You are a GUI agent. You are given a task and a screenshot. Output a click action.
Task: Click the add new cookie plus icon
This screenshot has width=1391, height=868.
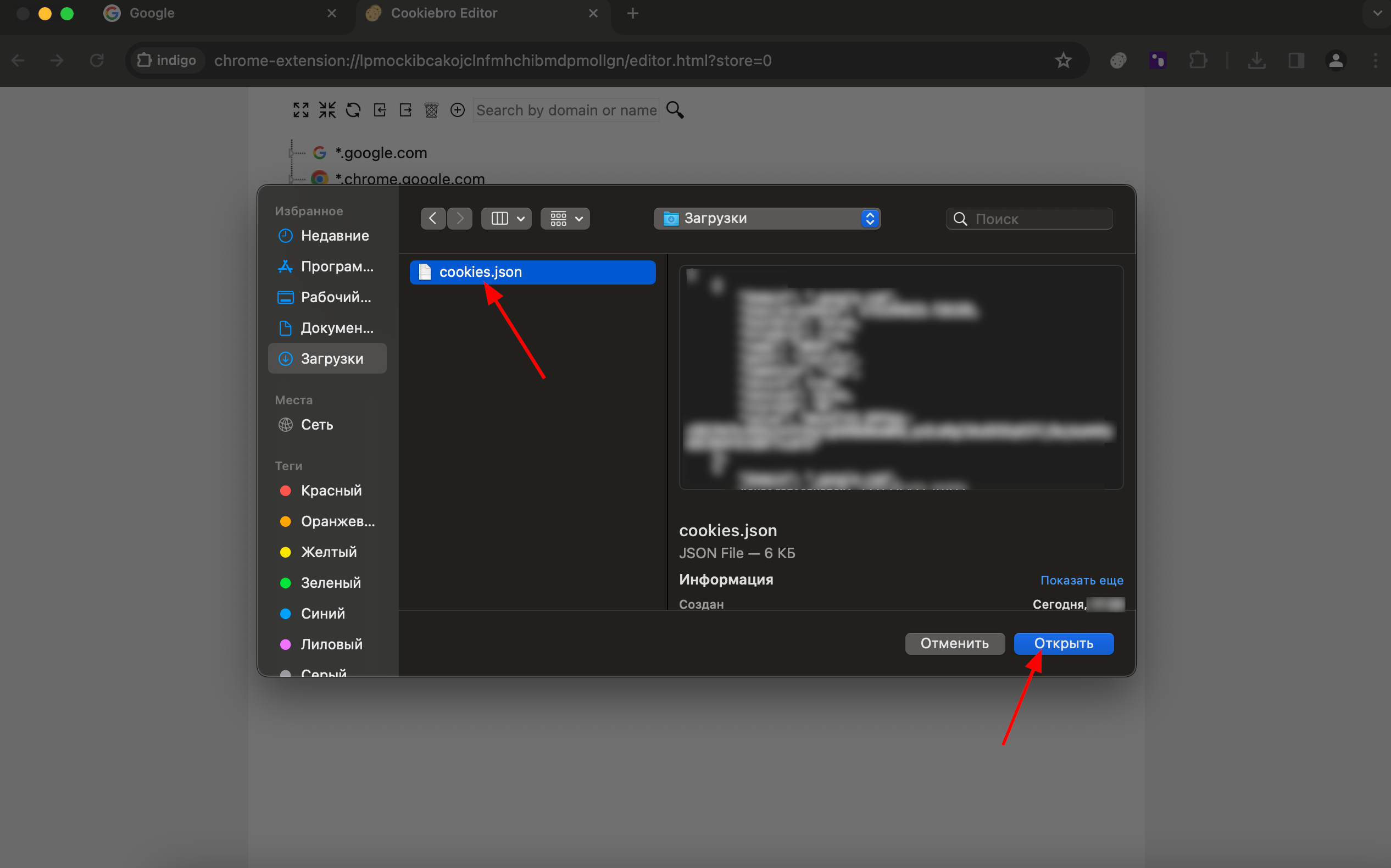click(458, 110)
